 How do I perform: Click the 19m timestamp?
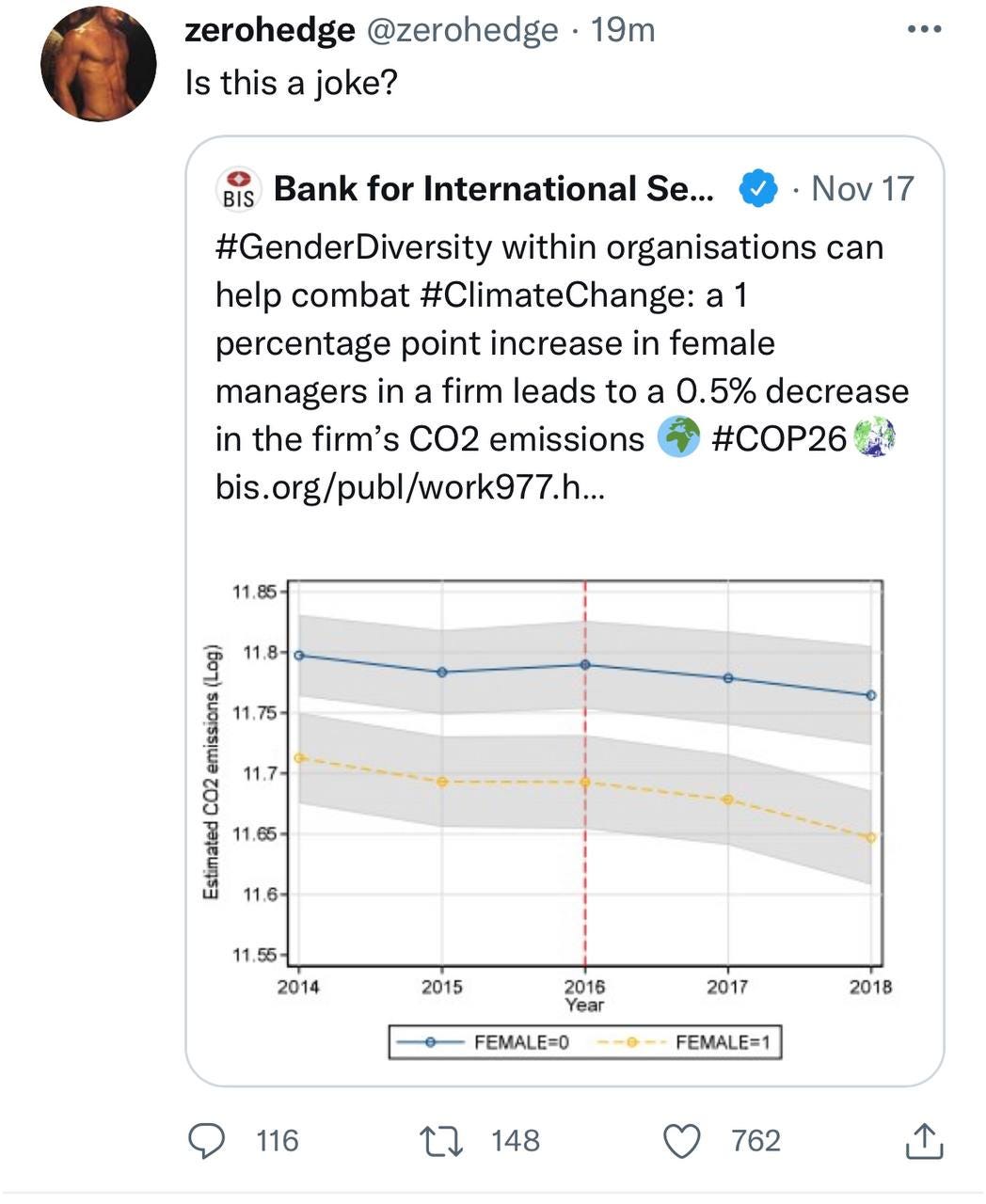[623, 30]
